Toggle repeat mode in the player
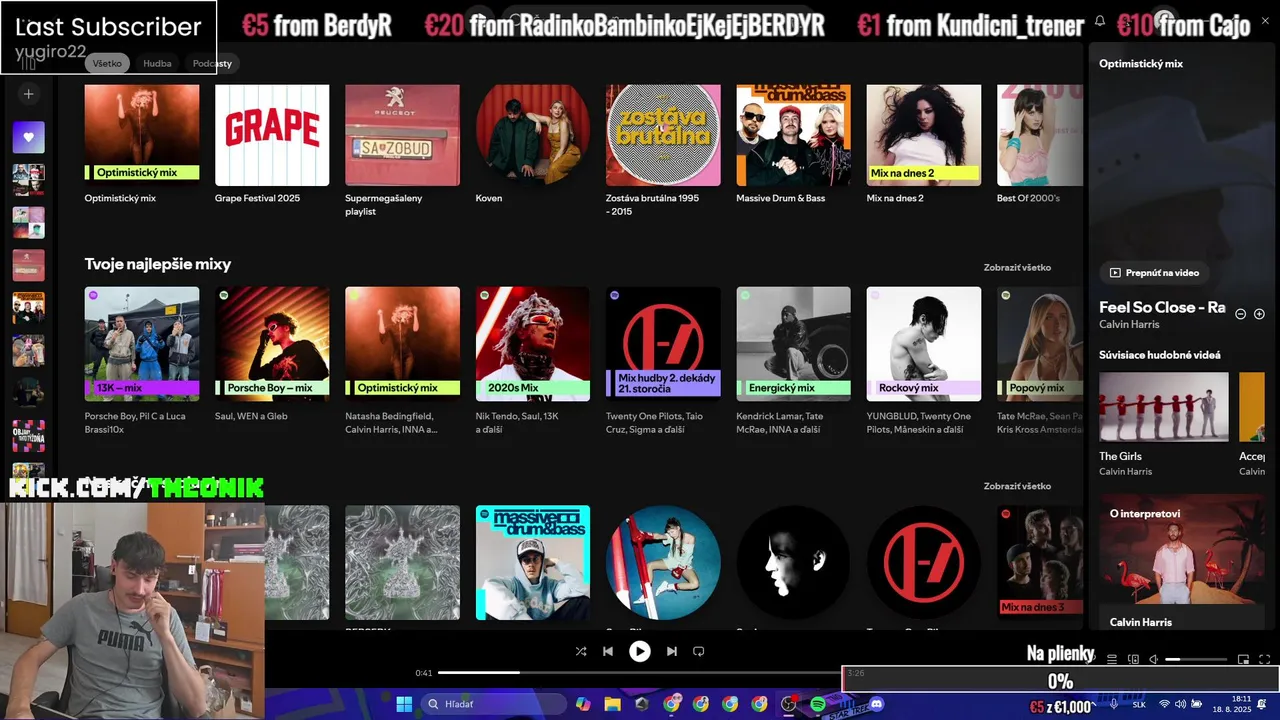Image resolution: width=1280 pixels, height=720 pixels. coord(699,651)
